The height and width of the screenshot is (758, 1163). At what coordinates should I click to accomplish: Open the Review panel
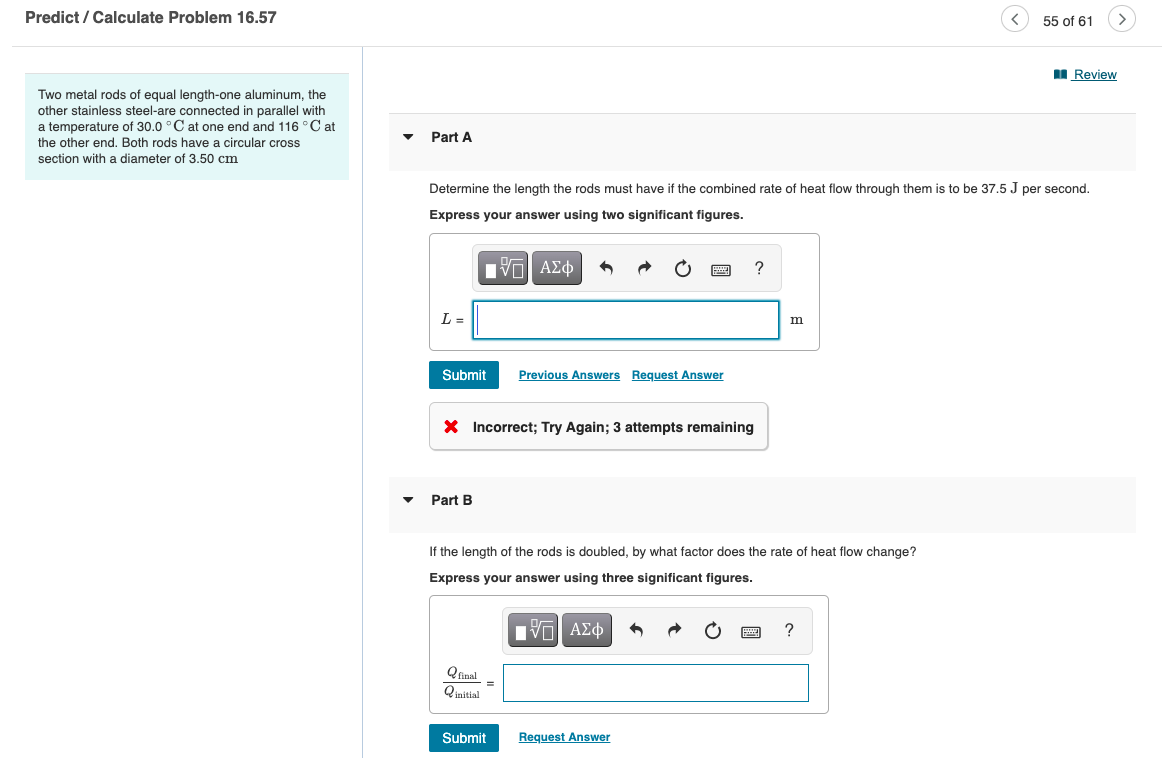[1092, 74]
